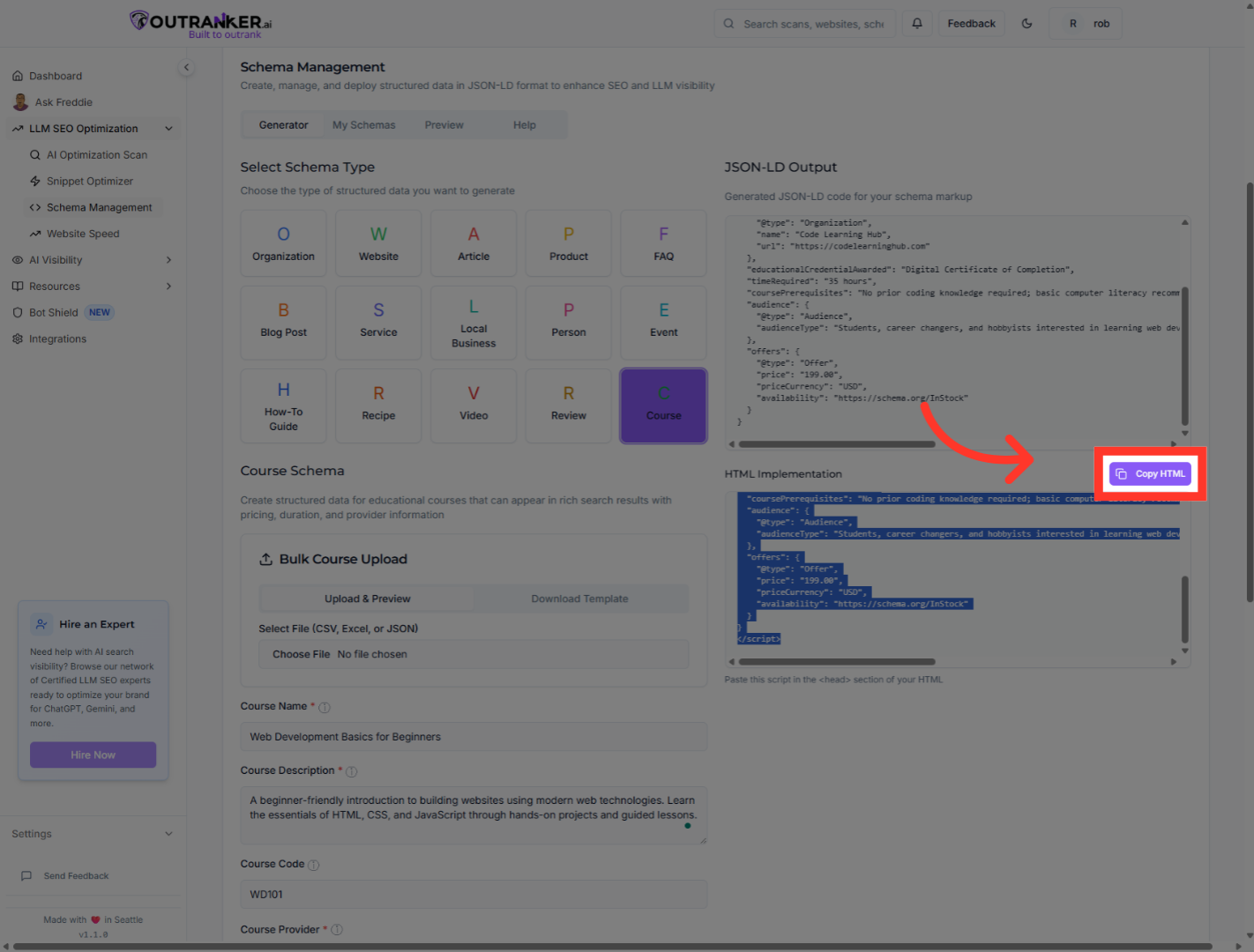The width and height of the screenshot is (1254, 952).
Task: Collapse the LLM SEO Optimization section
Action: pos(168,129)
